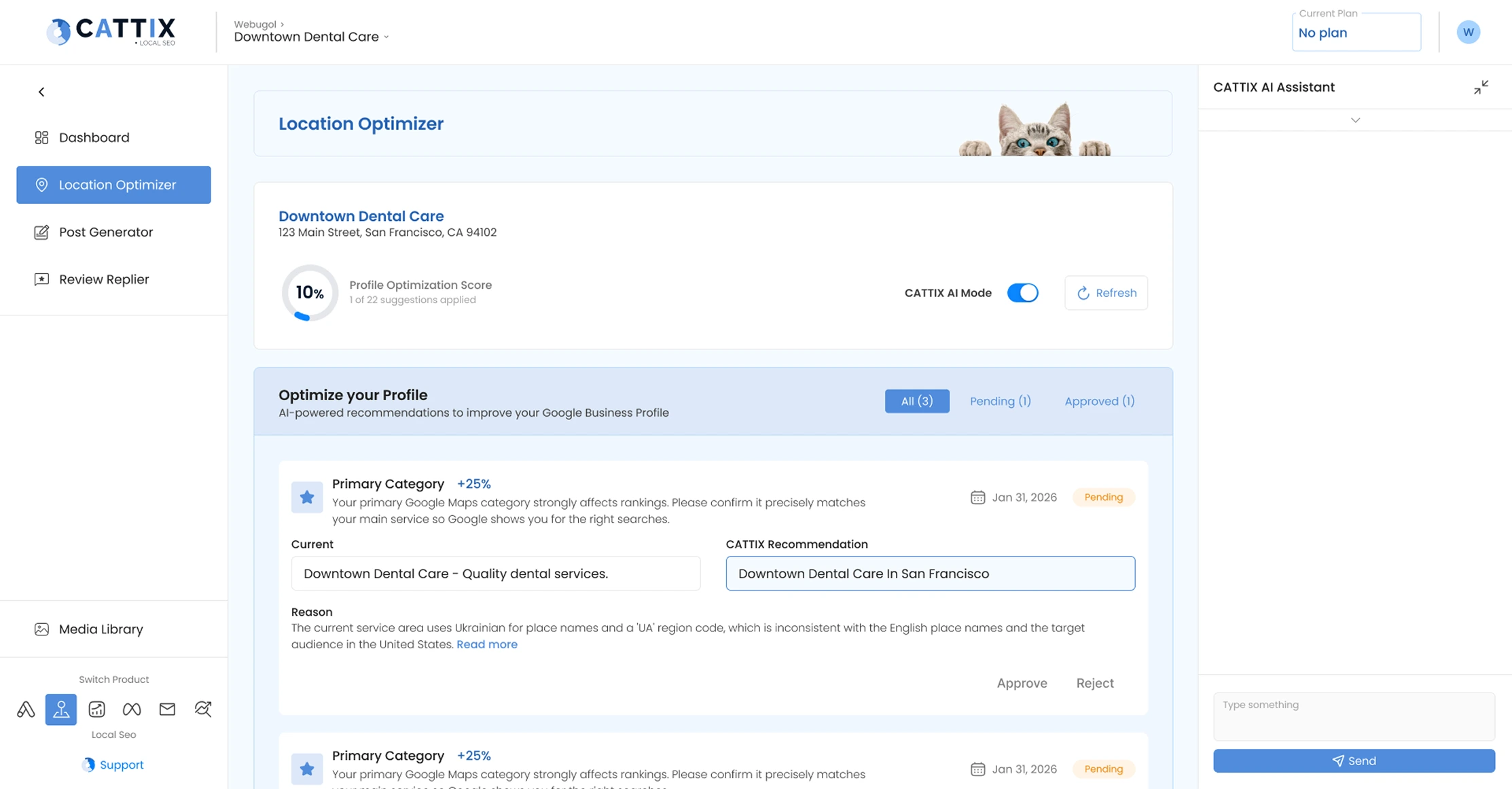Viewport: 1512px width, 789px height.
Task: Click the text 1 of 22 suggestions applied
Action: [x=412, y=300]
